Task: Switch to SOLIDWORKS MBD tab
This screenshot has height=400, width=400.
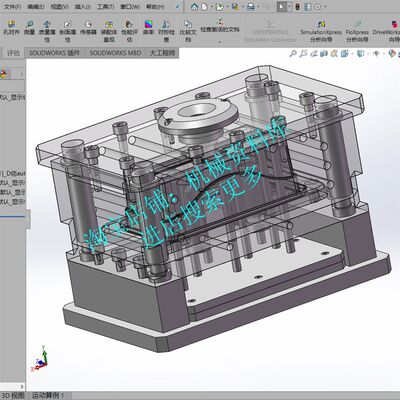Action: pos(115,53)
